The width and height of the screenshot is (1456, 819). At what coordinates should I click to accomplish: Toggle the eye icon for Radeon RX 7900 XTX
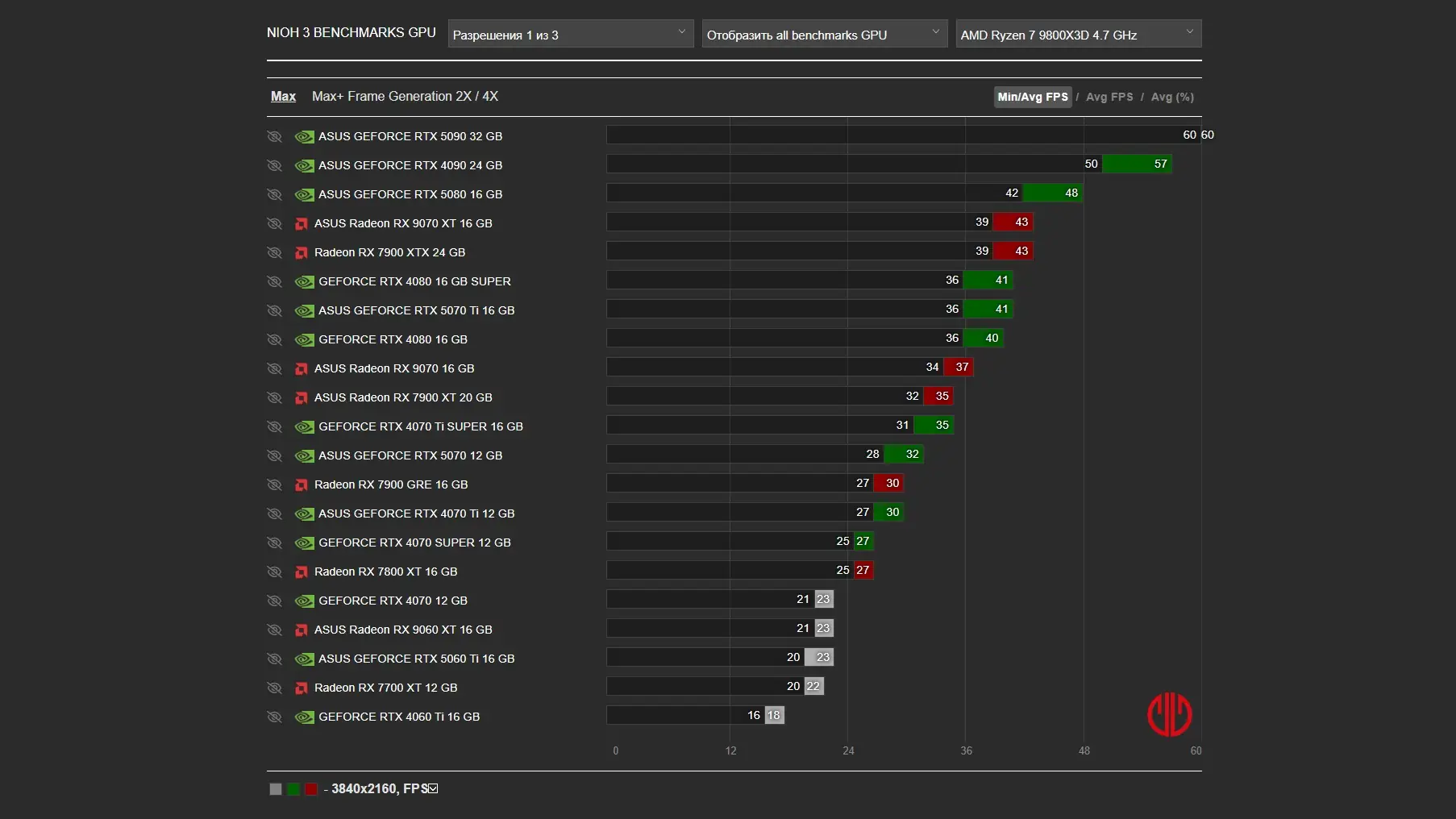point(275,253)
